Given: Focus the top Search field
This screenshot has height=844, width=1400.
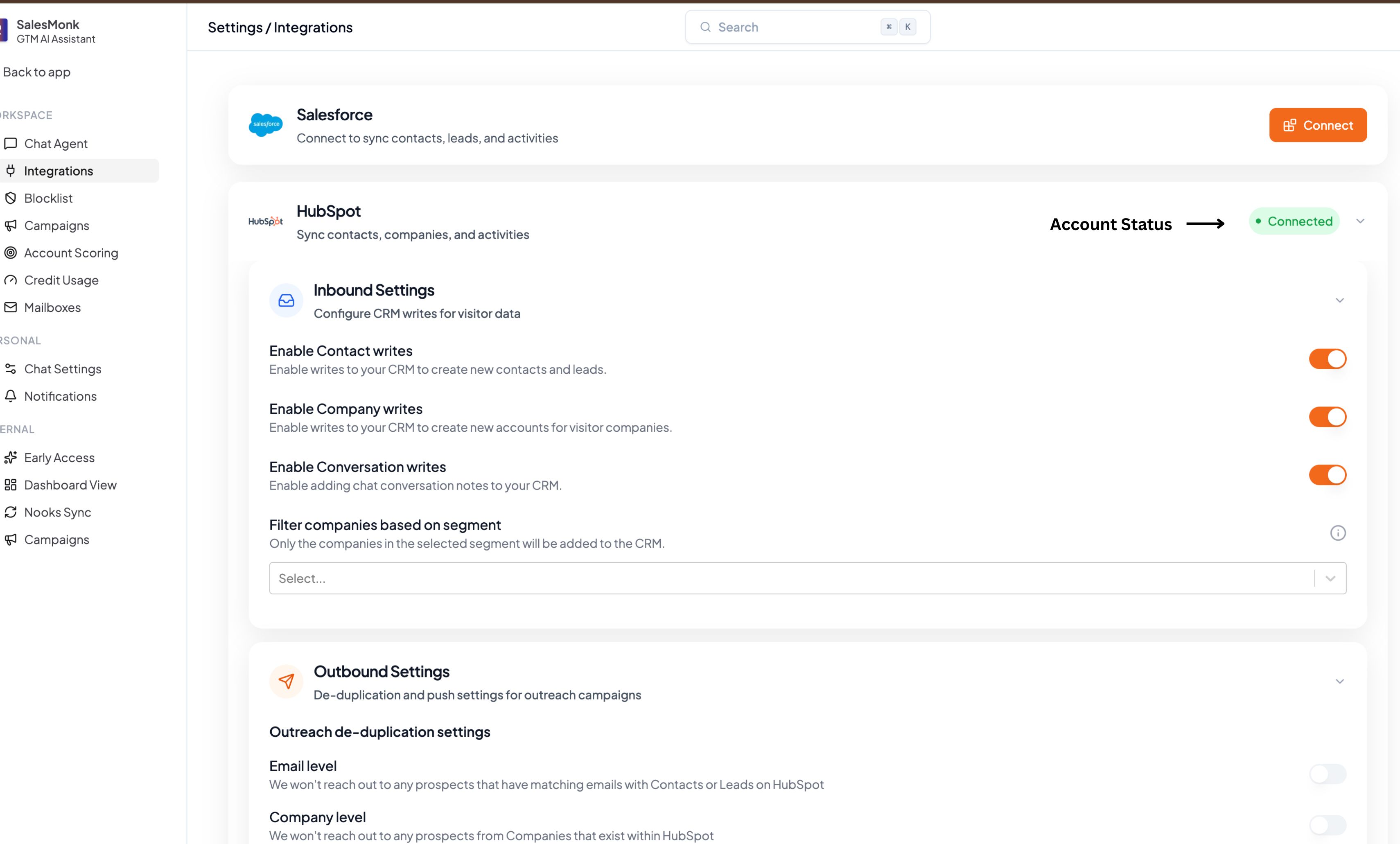Looking at the screenshot, I should [795, 27].
